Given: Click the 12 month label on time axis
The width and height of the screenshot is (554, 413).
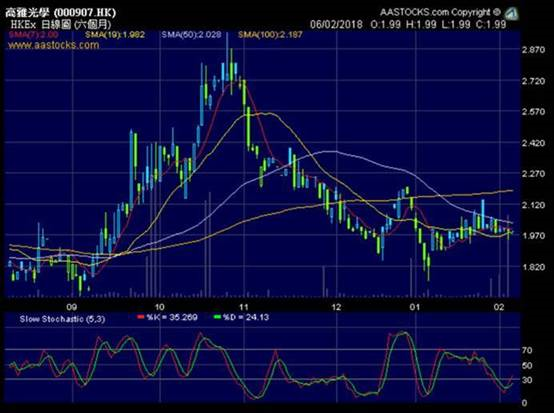Looking at the screenshot, I should click(336, 307).
